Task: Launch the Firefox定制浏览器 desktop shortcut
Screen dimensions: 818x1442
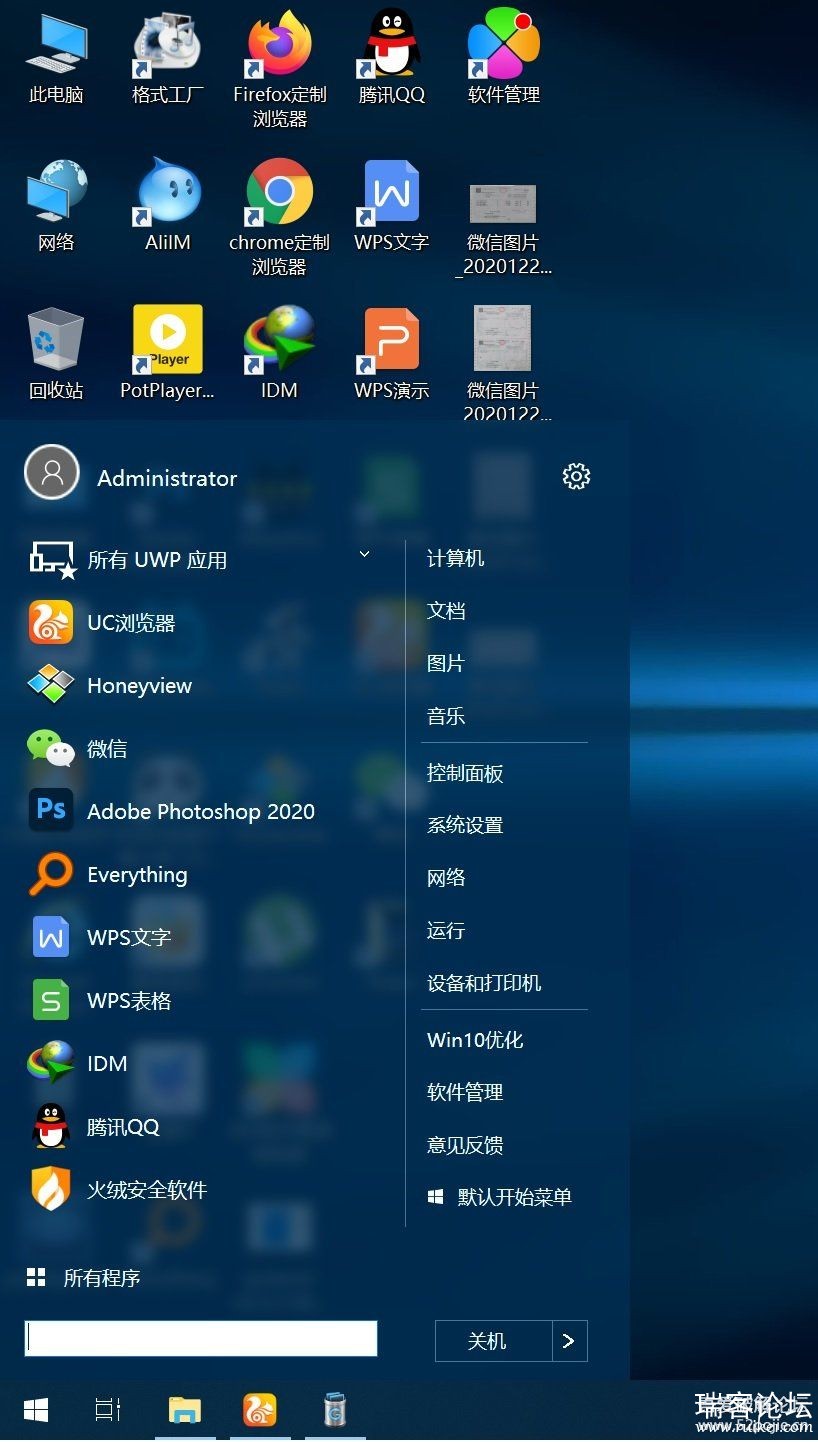Action: [280, 70]
